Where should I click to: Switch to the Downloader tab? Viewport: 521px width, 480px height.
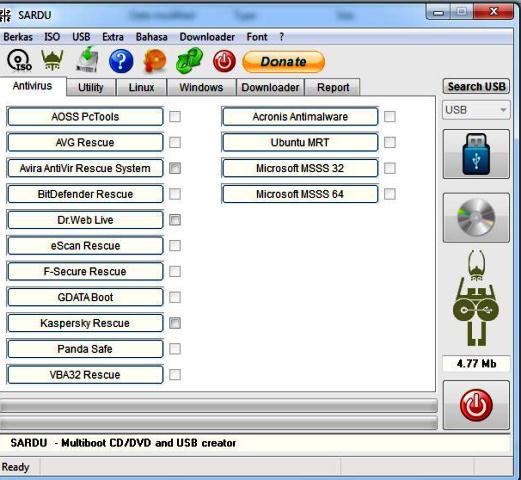coord(270,87)
